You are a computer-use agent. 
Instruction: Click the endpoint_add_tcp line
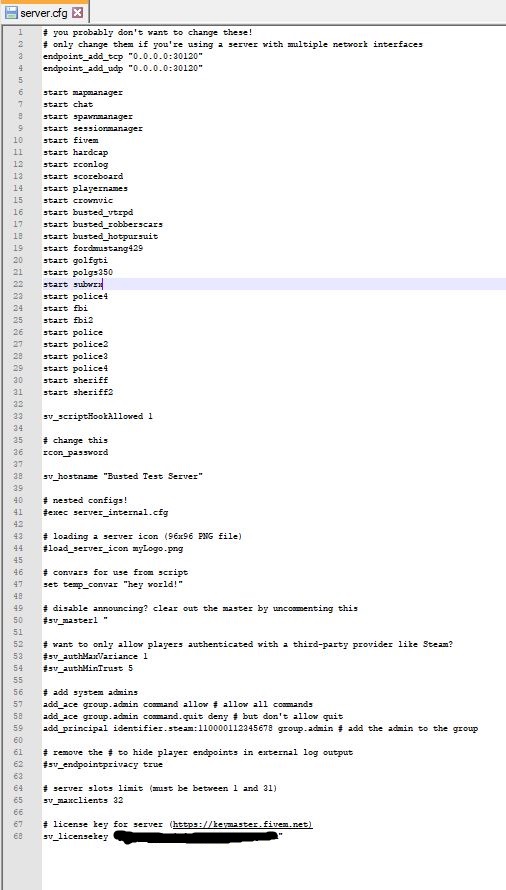pos(123,56)
